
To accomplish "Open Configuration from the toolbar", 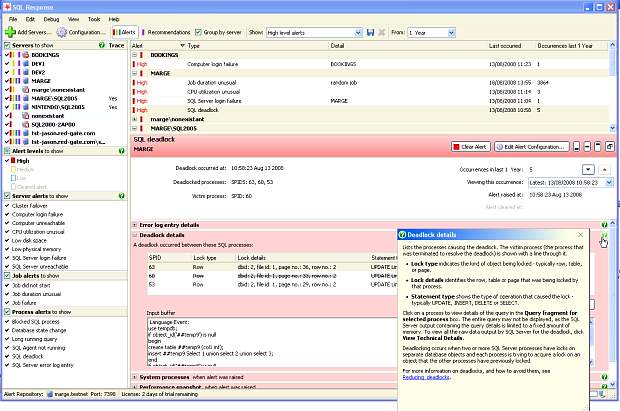I will [x=87, y=32].
